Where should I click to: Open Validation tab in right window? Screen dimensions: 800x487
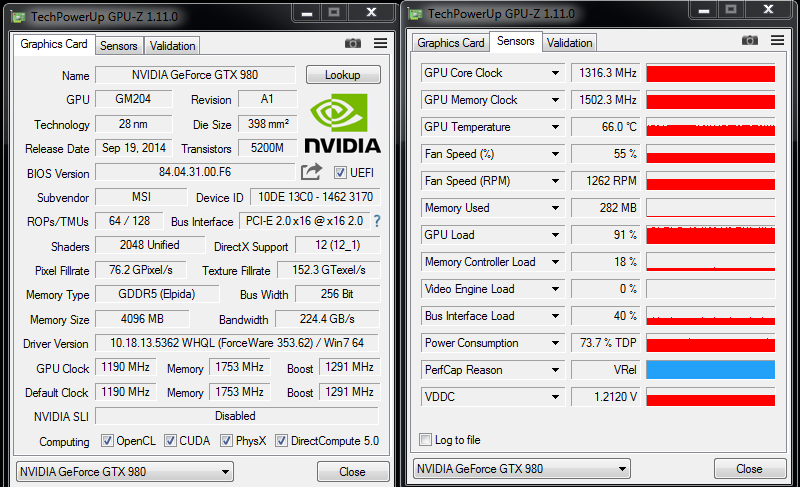pos(569,43)
